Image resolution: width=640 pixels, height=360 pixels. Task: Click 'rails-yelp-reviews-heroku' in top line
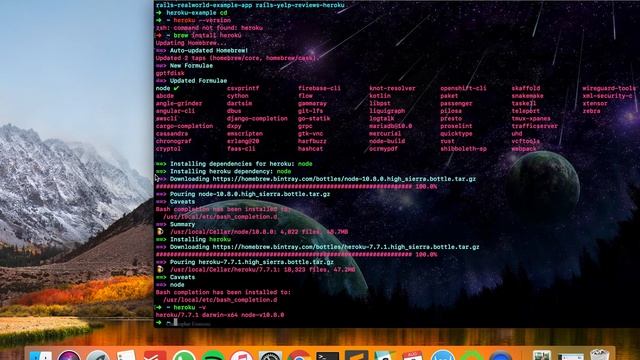(x=300, y=5)
